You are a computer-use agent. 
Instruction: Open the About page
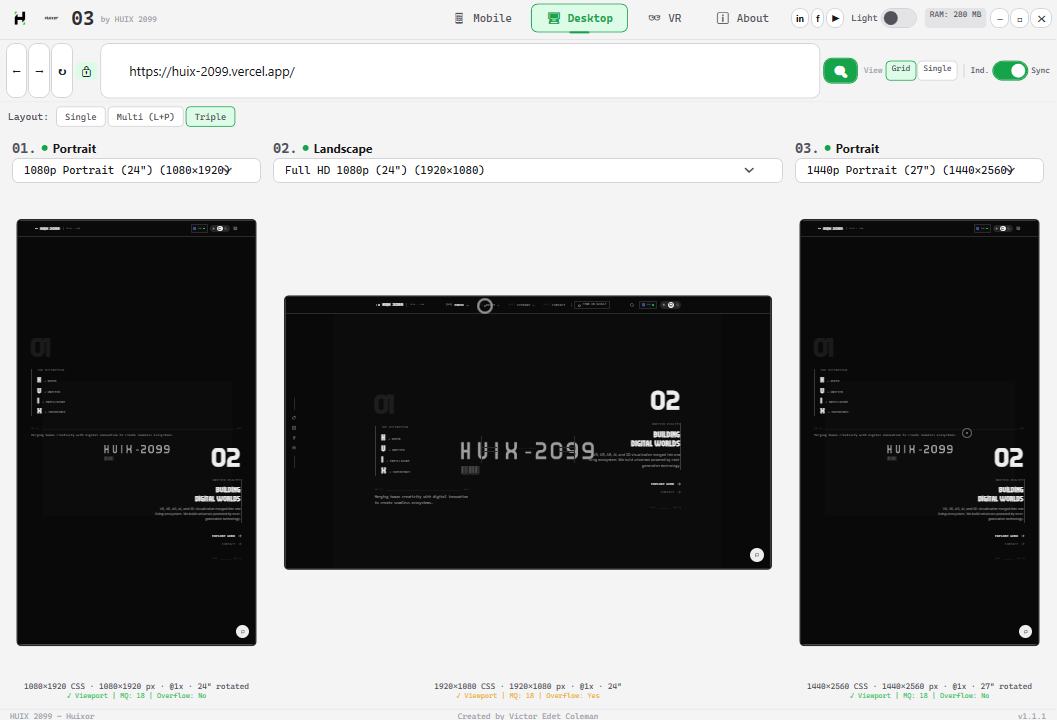(743, 18)
